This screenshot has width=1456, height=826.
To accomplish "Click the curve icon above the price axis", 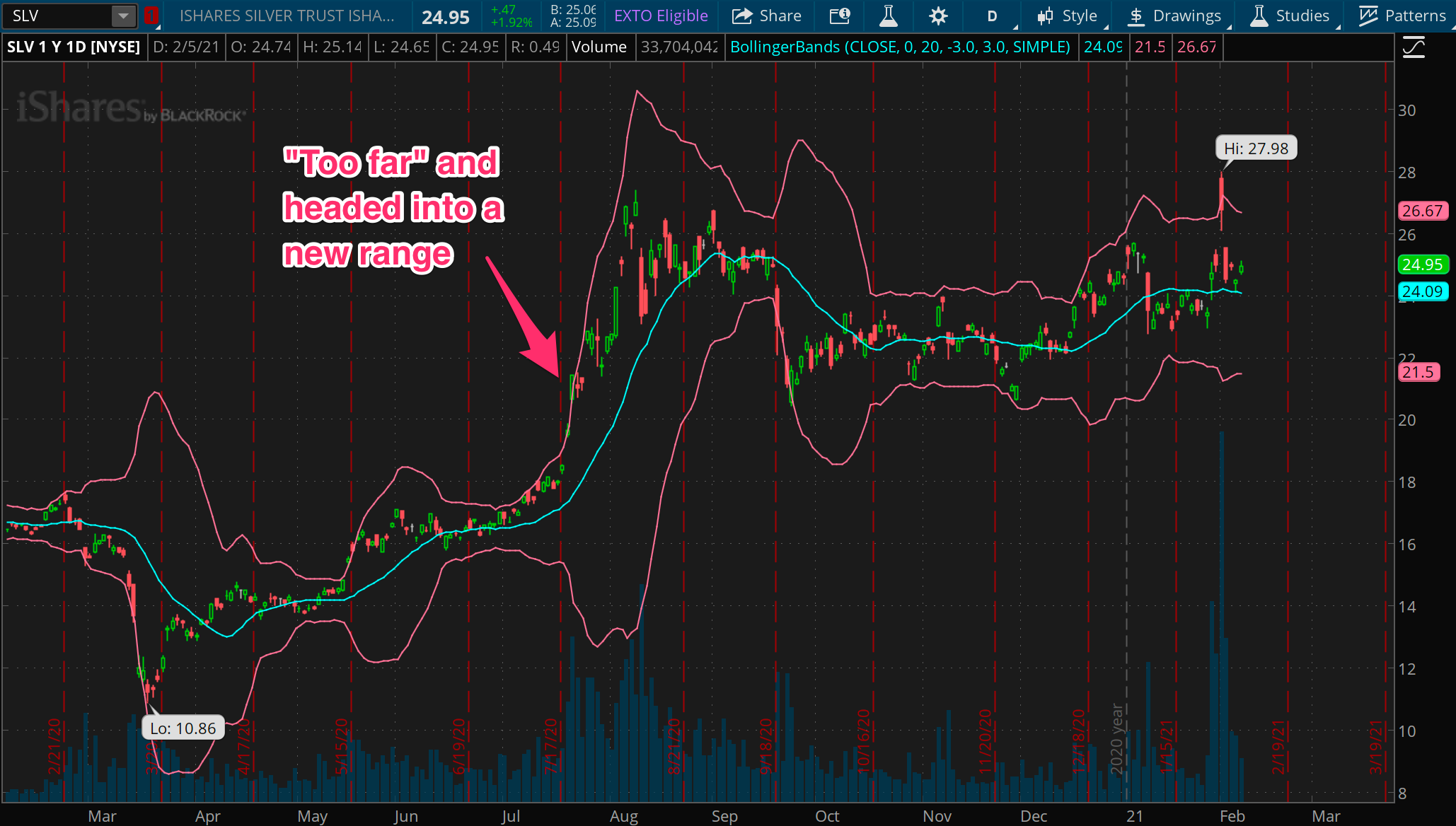I will pyautogui.click(x=1414, y=47).
